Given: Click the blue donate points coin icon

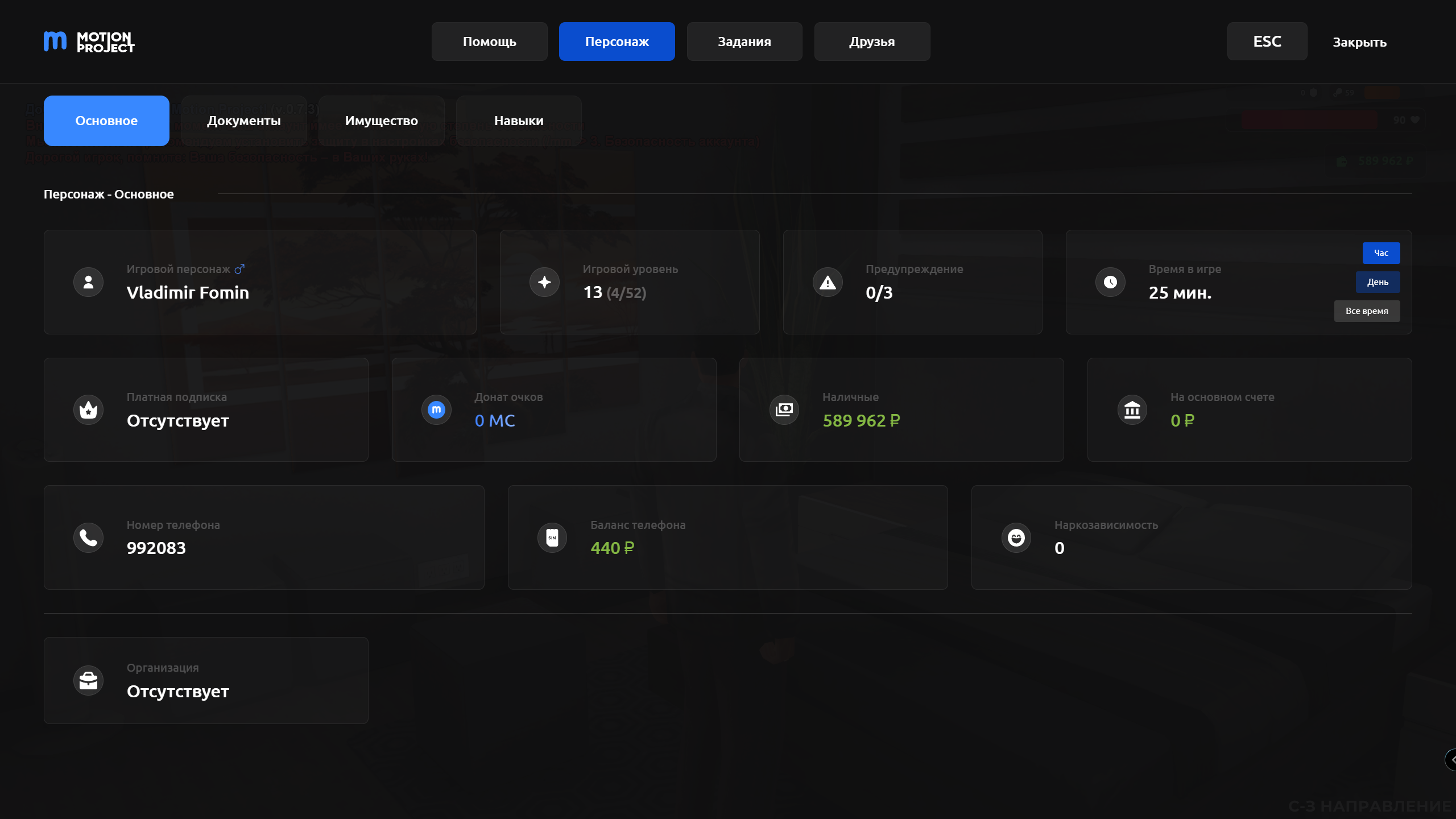Looking at the screenshot, I should 436,409.
